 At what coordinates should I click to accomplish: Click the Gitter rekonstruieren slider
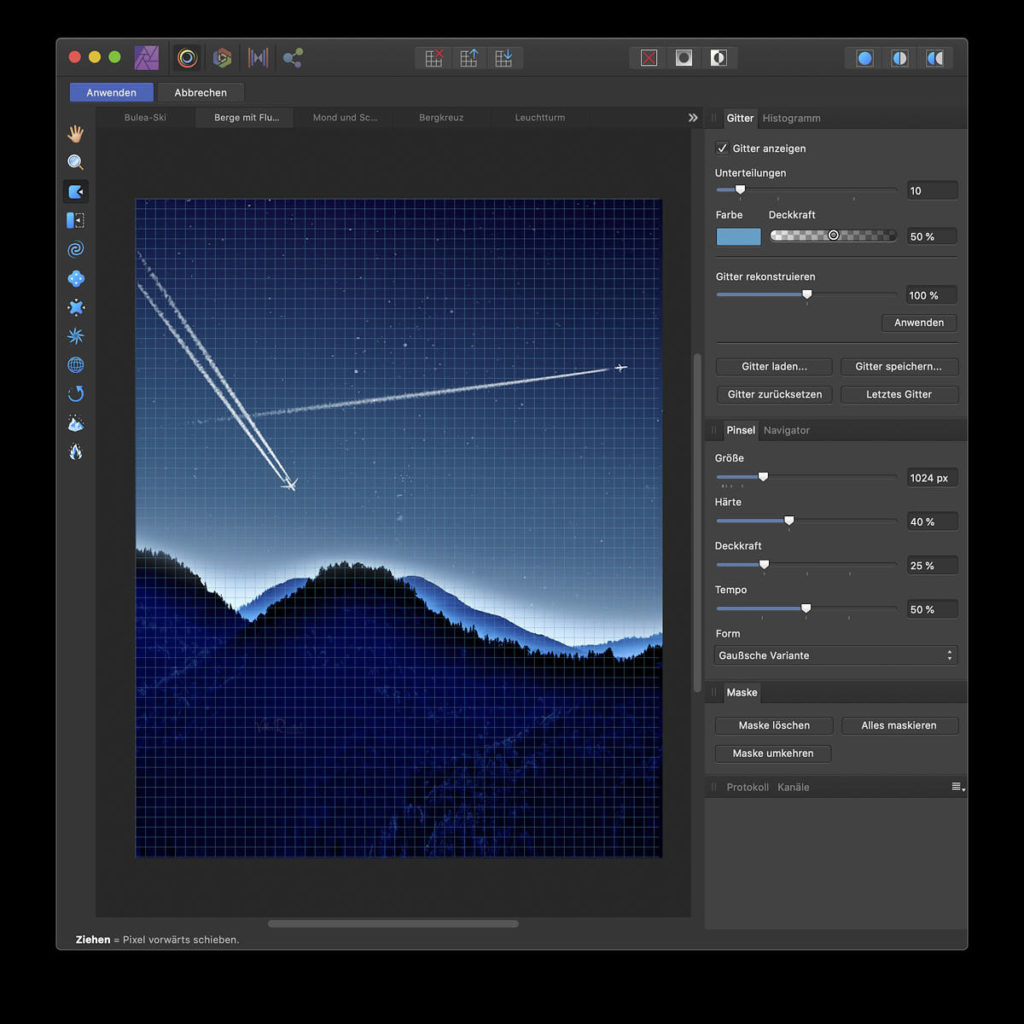(x=807, y=295)
